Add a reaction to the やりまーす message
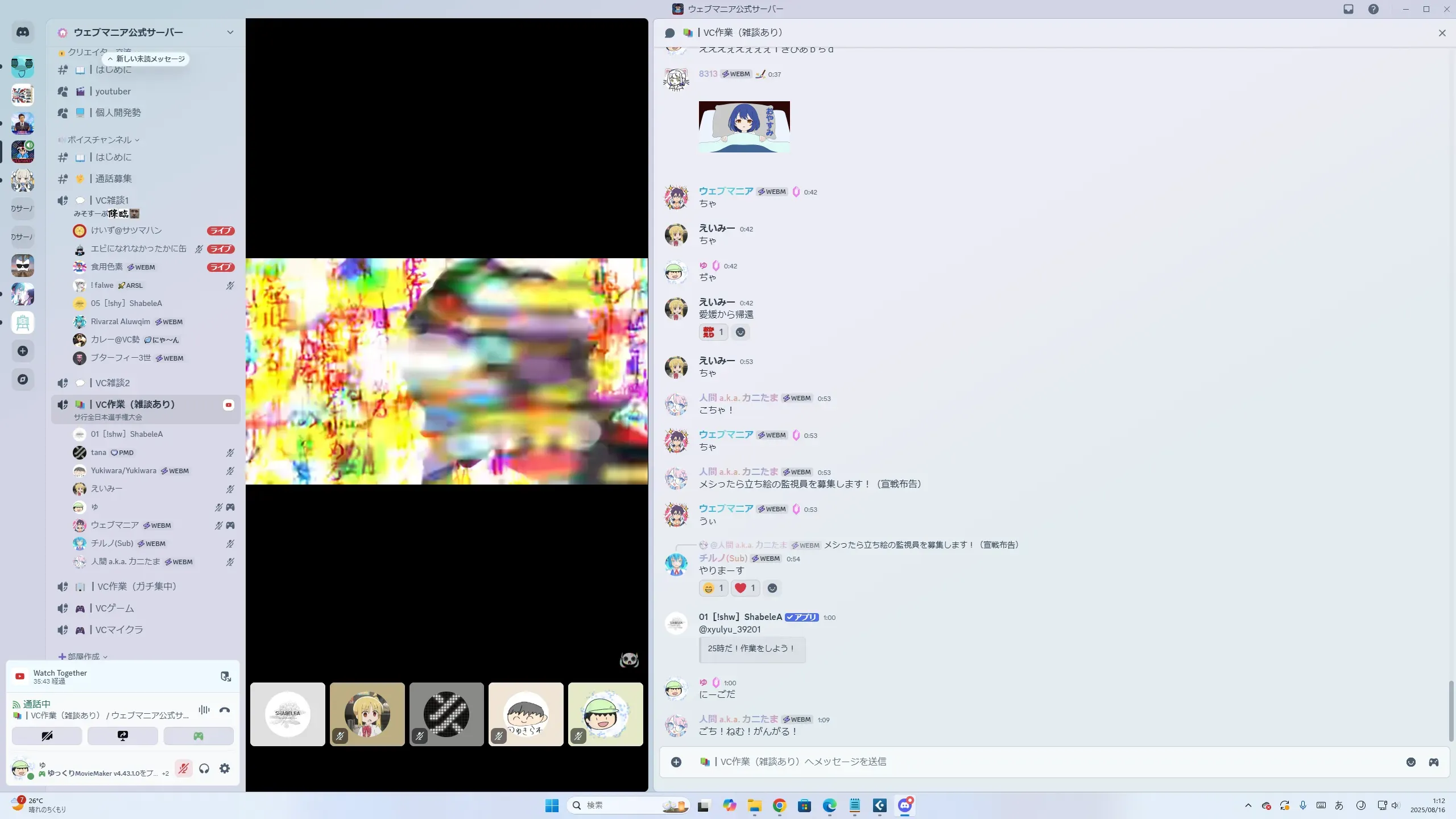The width and height of the screenshot is (1456, 819). click(772, 588)
